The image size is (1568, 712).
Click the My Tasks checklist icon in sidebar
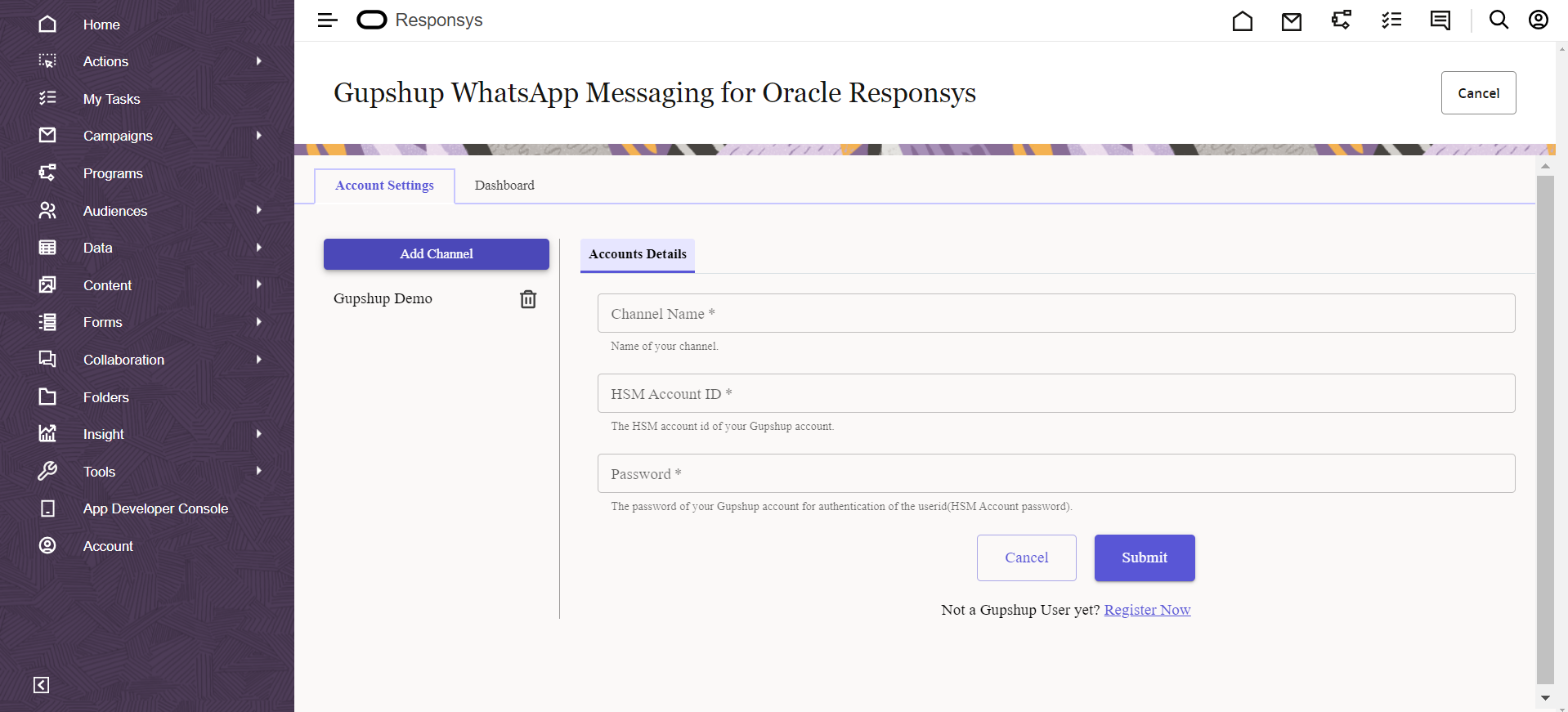[x=47, y=98]
